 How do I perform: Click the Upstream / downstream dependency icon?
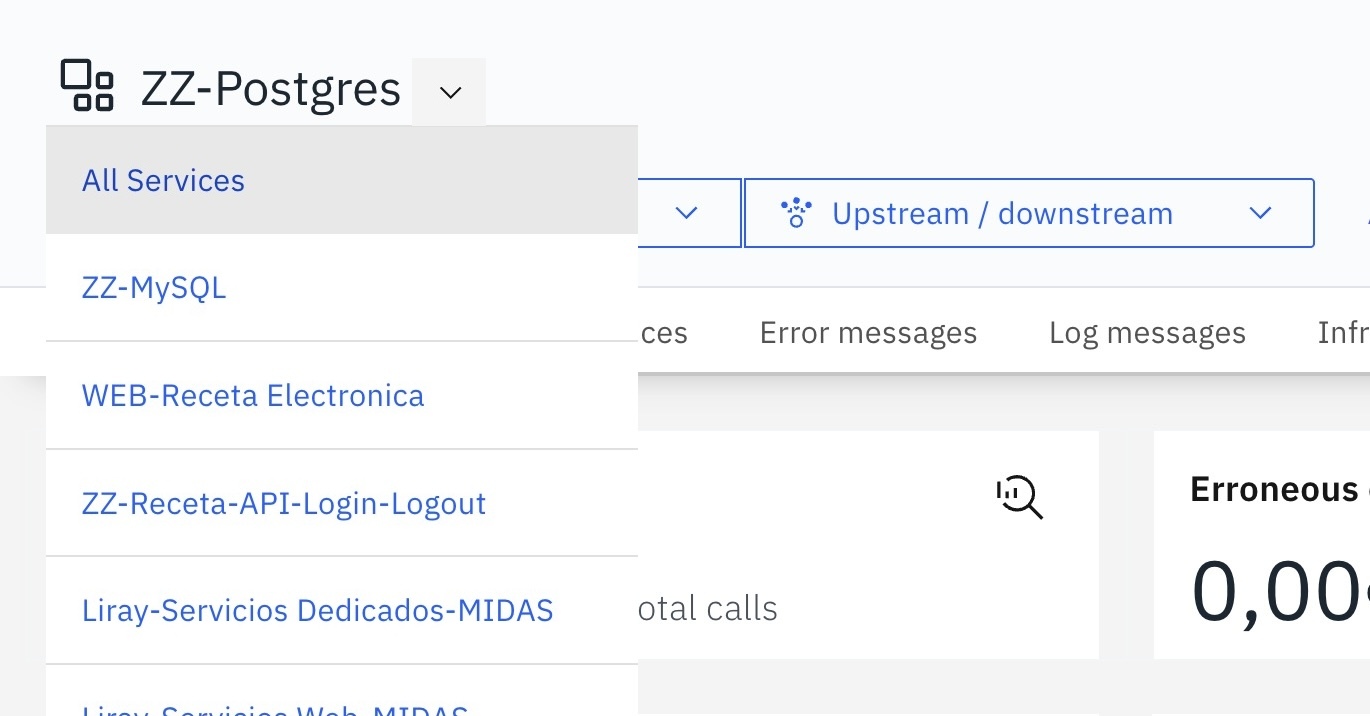[796, 213]
